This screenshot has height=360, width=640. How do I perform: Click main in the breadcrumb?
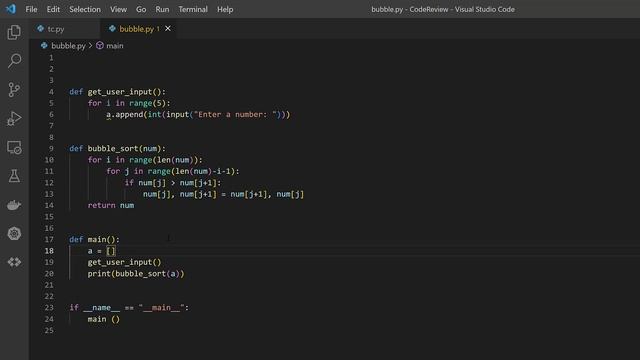pos(115,46)
